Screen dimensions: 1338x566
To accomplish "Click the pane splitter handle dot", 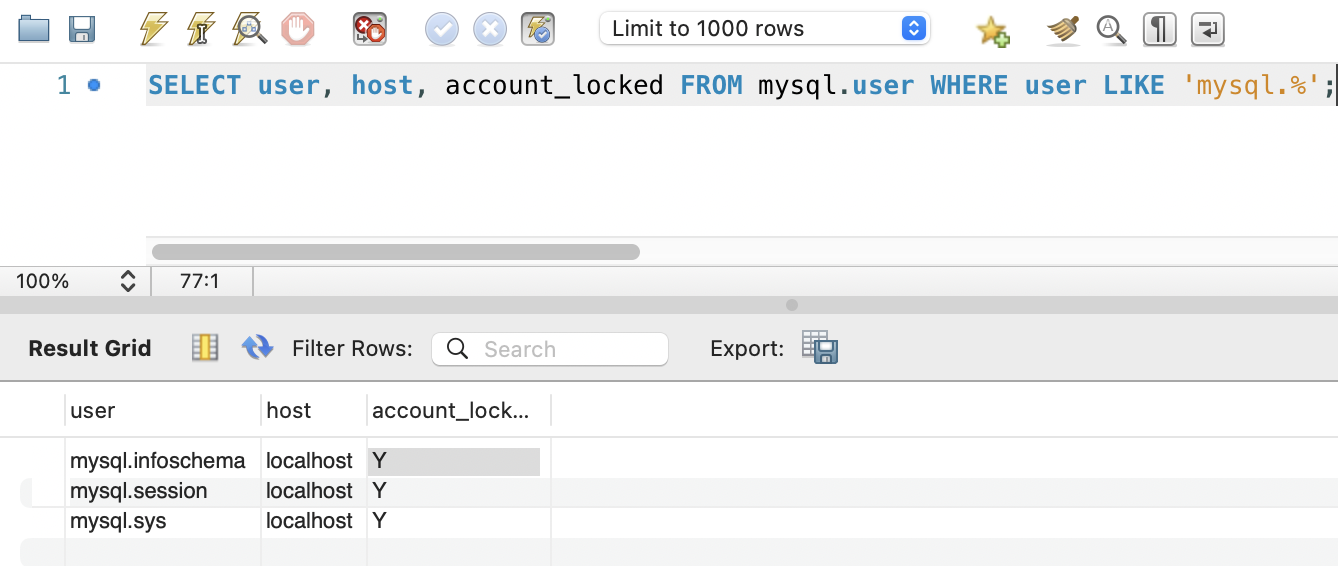I will pos(792,305).
